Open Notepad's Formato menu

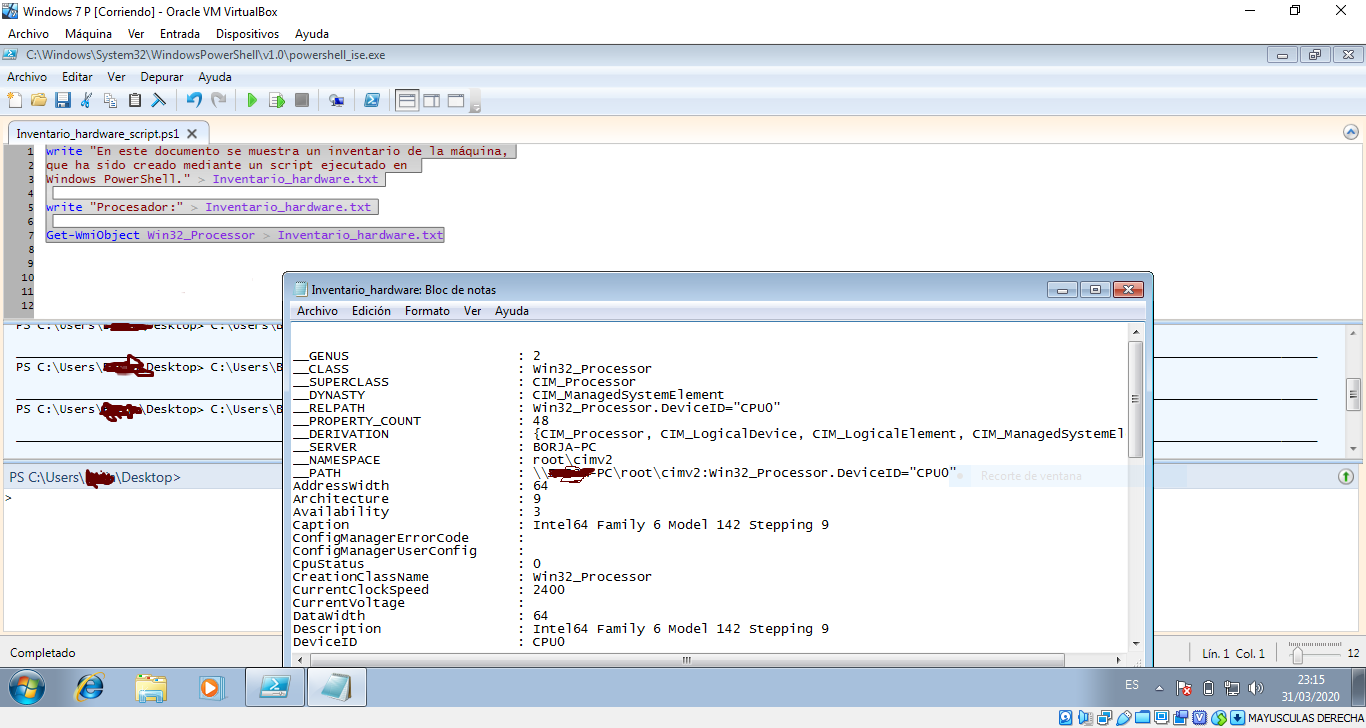click(x=427, y=311)
